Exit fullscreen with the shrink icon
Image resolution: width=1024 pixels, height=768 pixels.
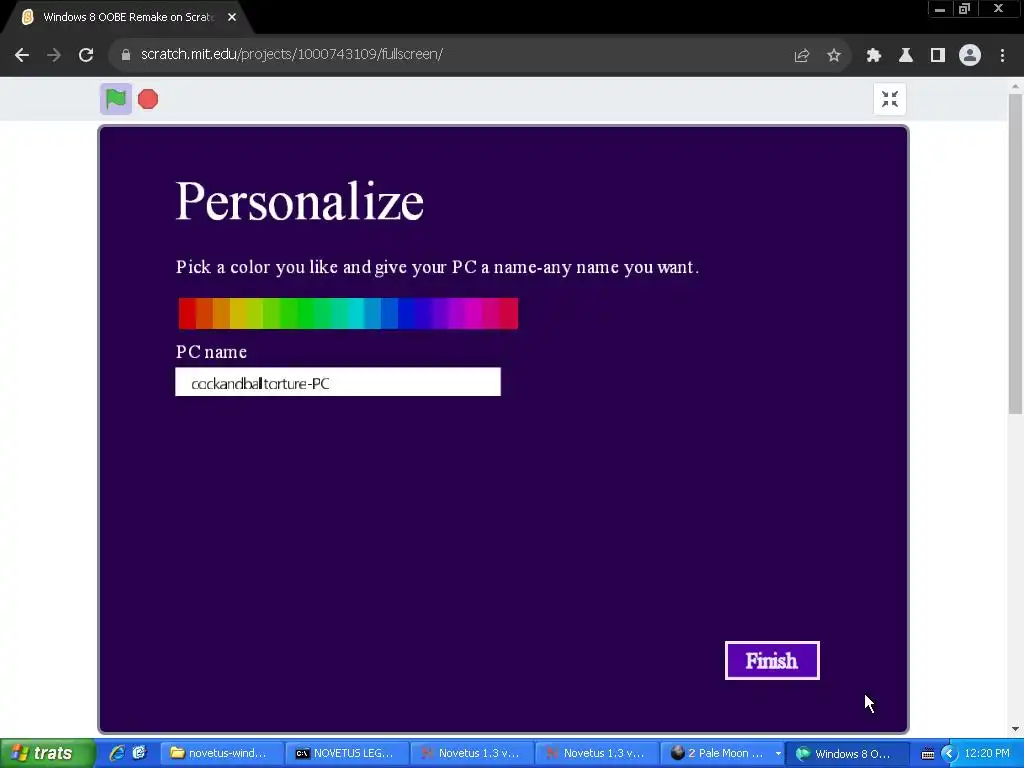889,99
